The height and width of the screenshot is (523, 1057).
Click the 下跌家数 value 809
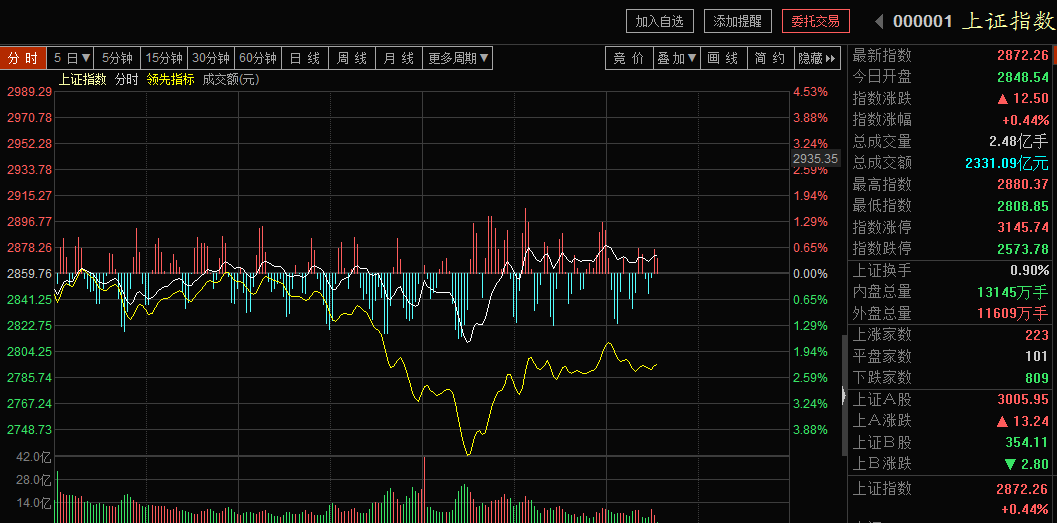click(x=1037, y=377)
